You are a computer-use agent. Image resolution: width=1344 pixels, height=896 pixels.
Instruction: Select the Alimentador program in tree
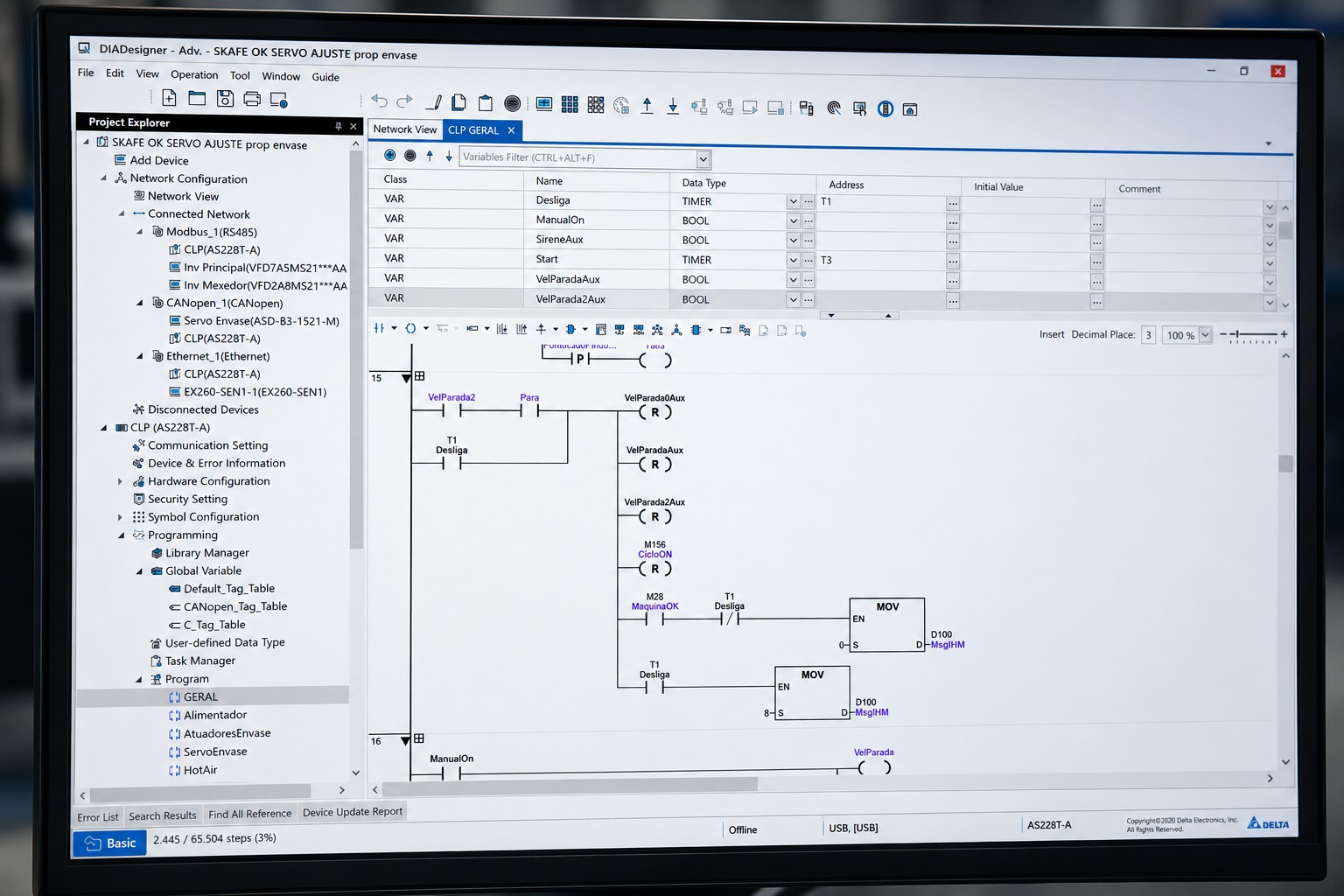point(215,715)
